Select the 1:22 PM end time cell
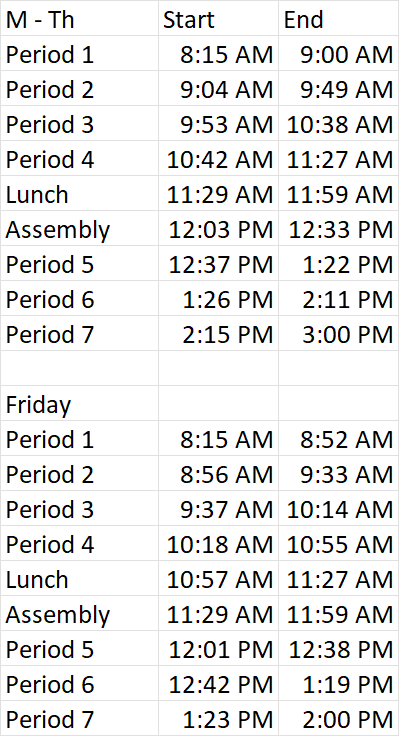Image resolution: width=399 pixels, height=736 pixels. click(x=338, y=263)
